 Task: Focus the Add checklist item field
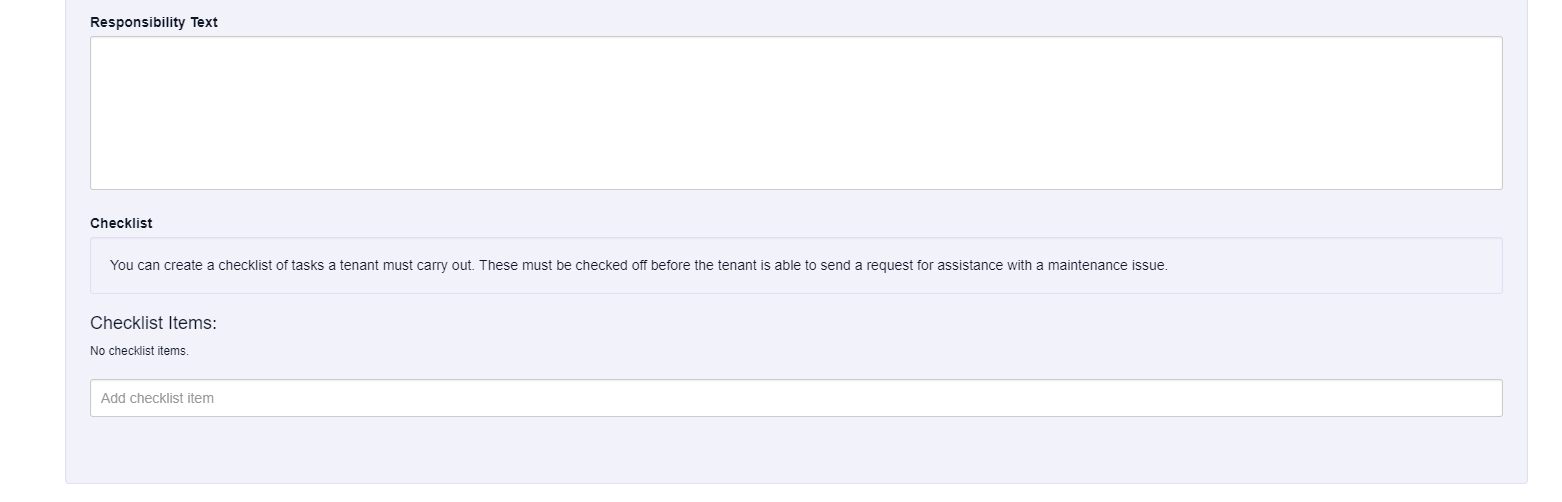[795, 398]
